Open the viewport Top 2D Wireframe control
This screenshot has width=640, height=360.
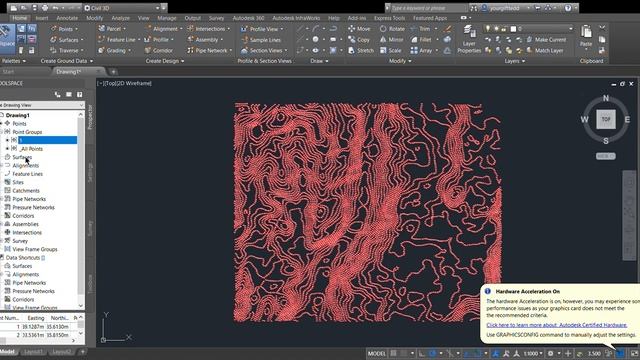pyautogui.click(x=125, y=83)
